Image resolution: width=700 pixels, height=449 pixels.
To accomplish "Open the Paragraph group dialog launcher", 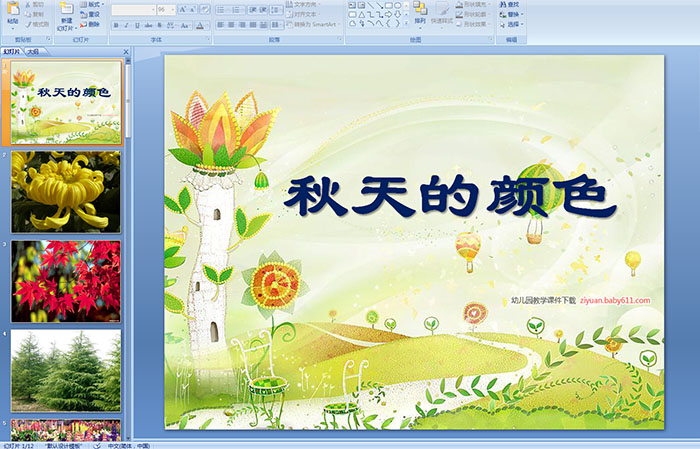I will [x=340, y=39].
